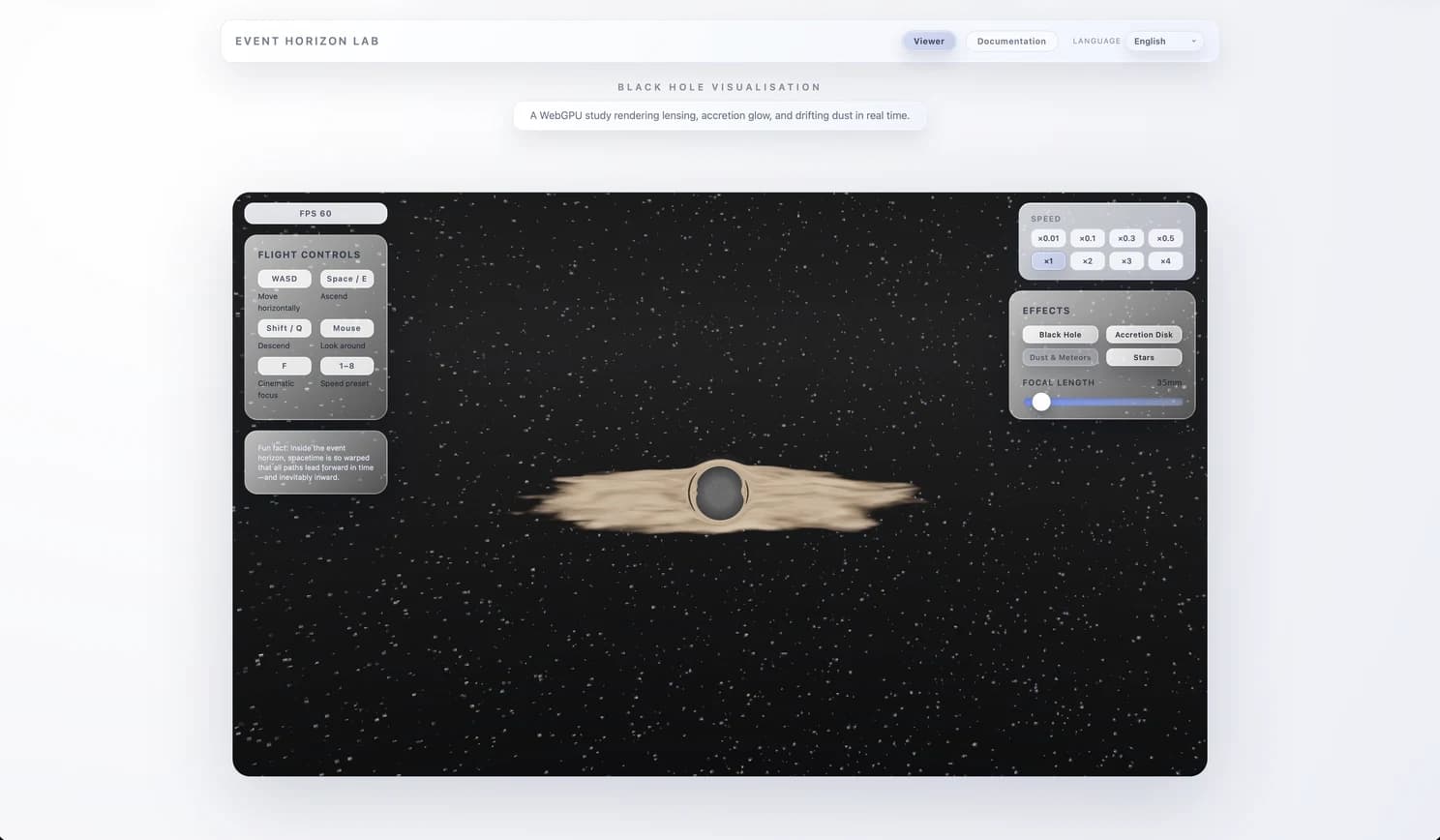Image resolution: width=1440 pixels, height=840 pixels.
Task: Click the FPS 60 indicator
Action: tap(315, 214)
